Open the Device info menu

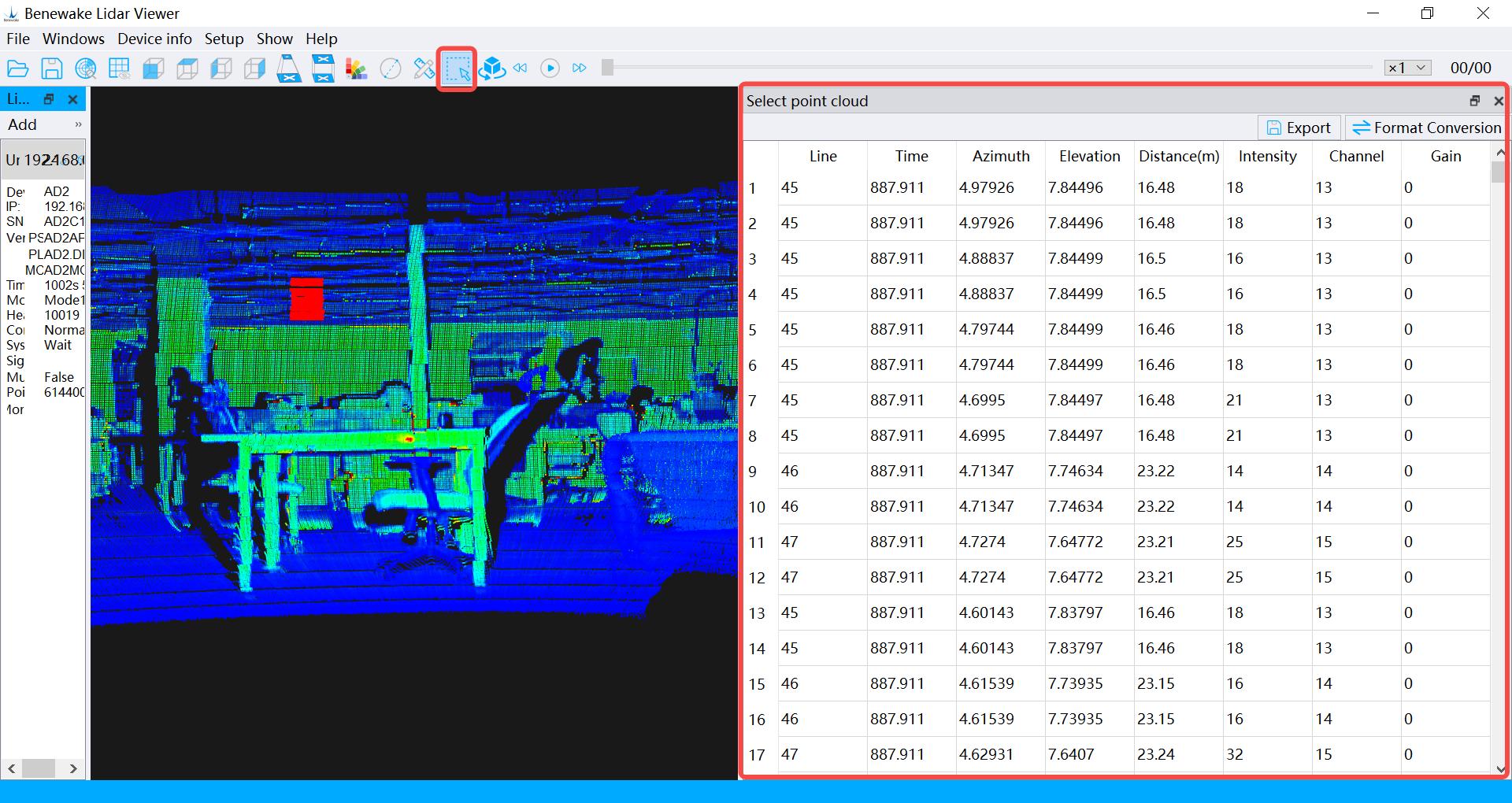click(x=154, y=39)
